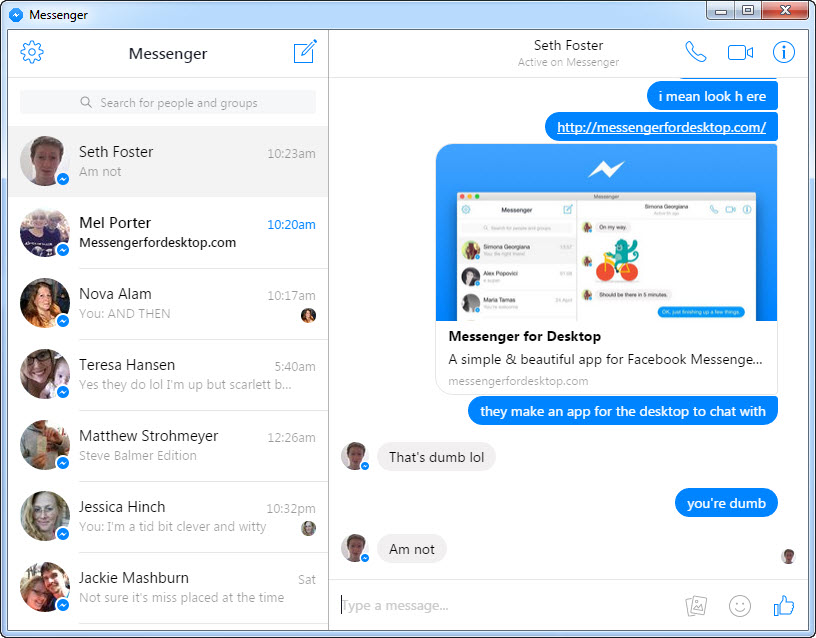
Task: Open the emoji picker
Action: (x=740, y=605)
